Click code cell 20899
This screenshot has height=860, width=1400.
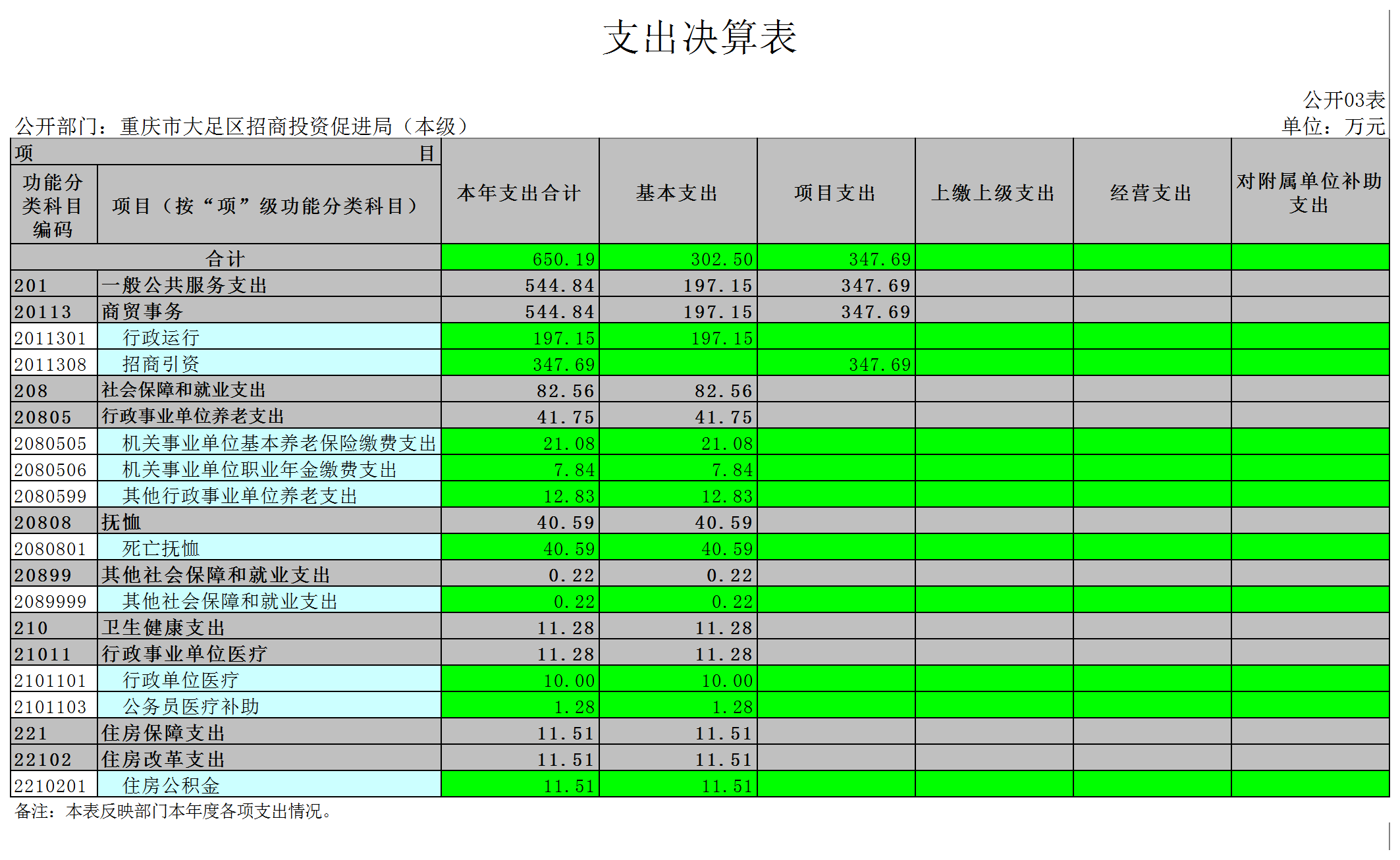(x=54, y=574)
